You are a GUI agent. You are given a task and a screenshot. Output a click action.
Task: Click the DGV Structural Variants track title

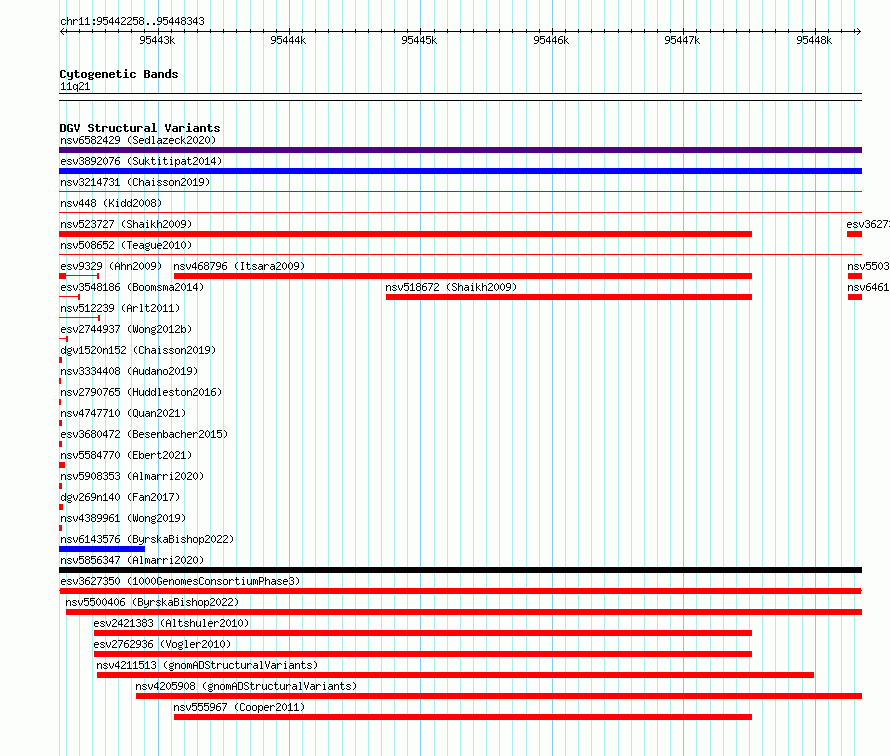[140, 128]
